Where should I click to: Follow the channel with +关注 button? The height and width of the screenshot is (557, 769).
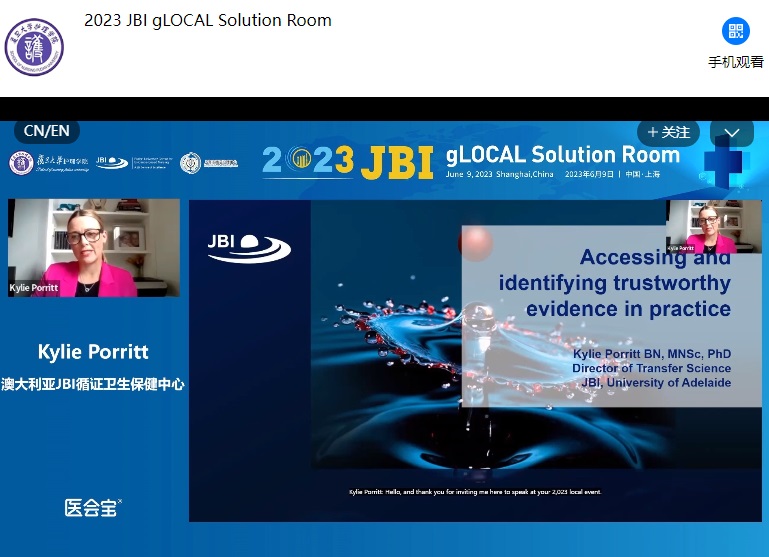[x=668, y=132]
